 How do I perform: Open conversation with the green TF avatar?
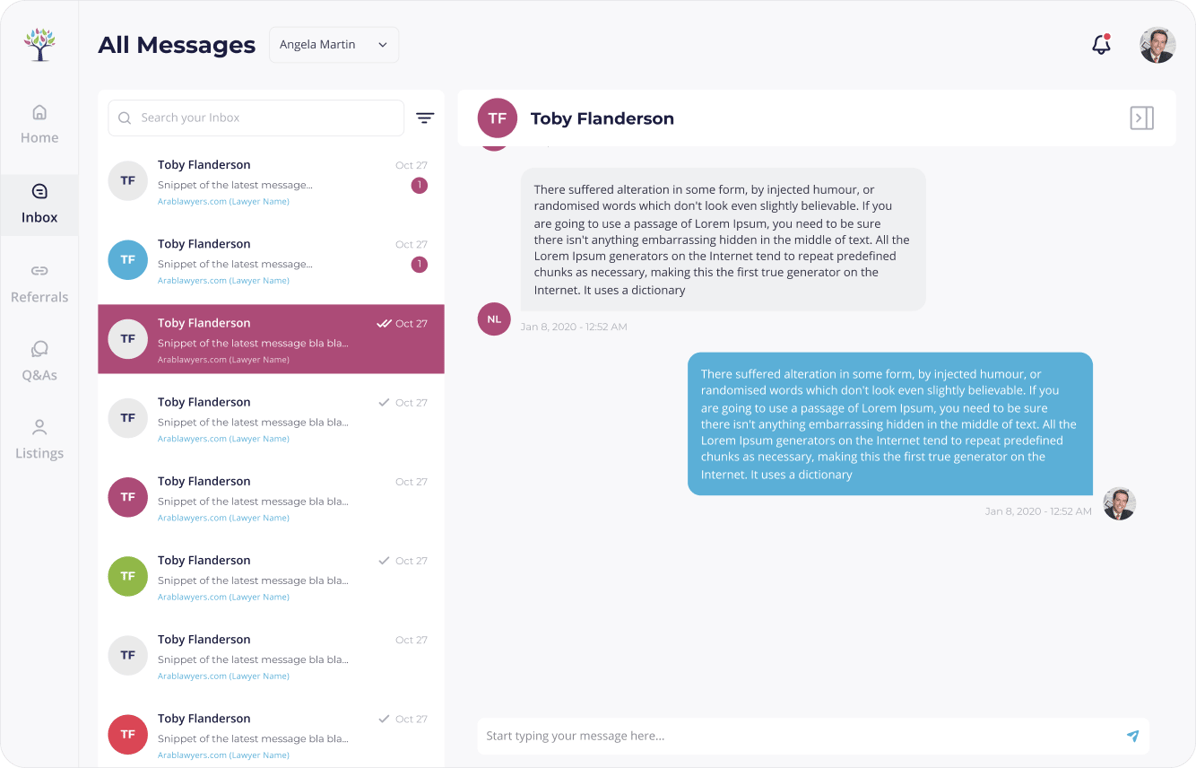tap(271, 577)
